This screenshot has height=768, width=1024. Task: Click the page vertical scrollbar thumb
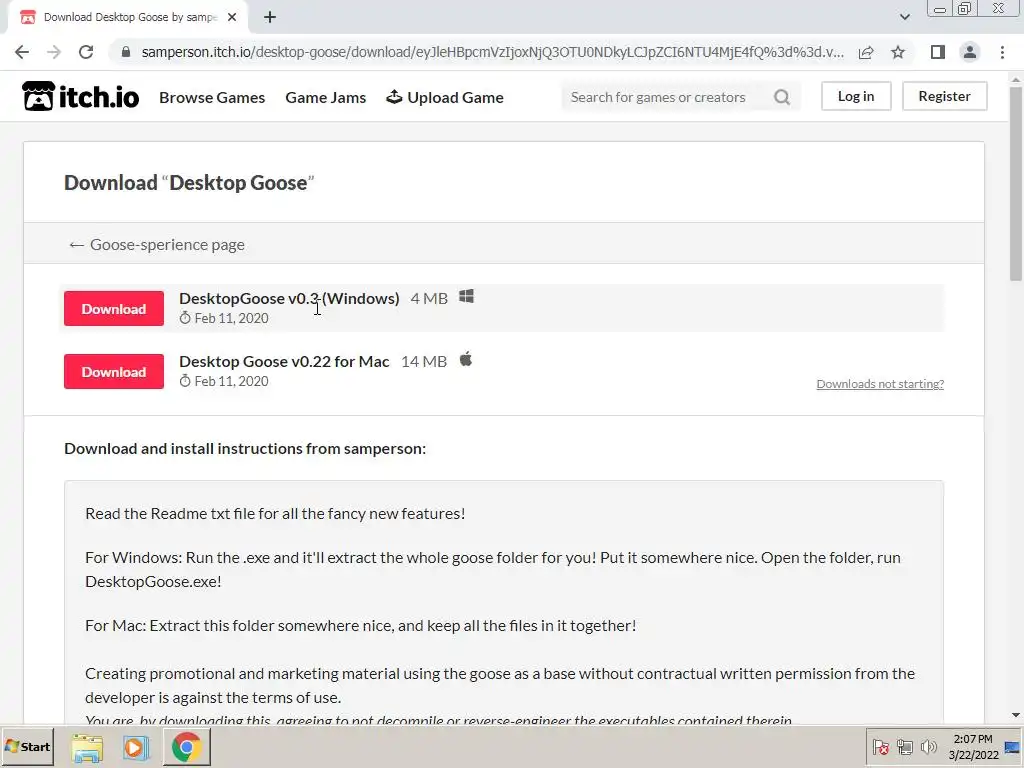coord(1016,184)
